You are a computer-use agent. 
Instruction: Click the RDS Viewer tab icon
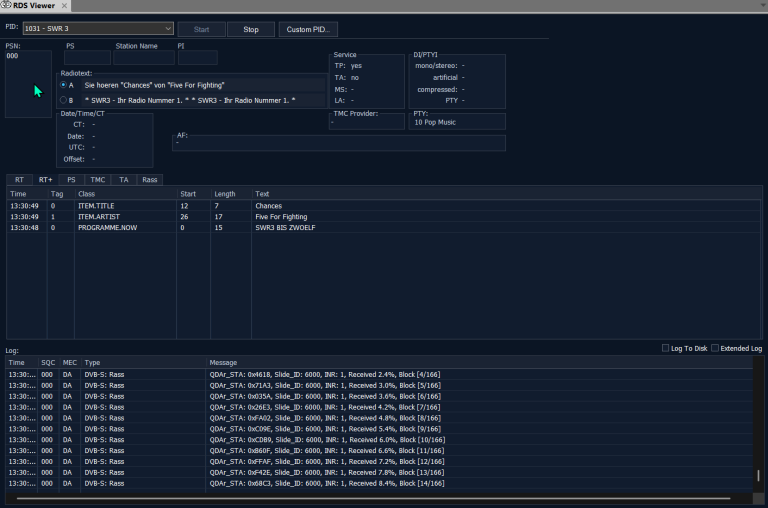pyautogui.click(x=6, y=5)
